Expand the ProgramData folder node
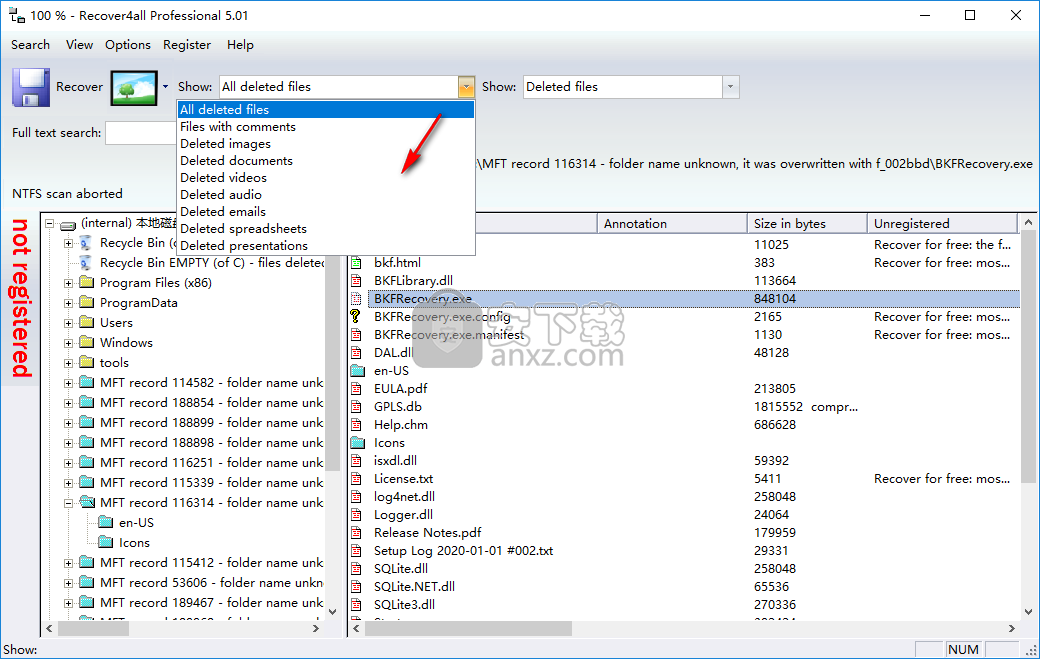This screenshot has width=1040, height=659. 68,303
